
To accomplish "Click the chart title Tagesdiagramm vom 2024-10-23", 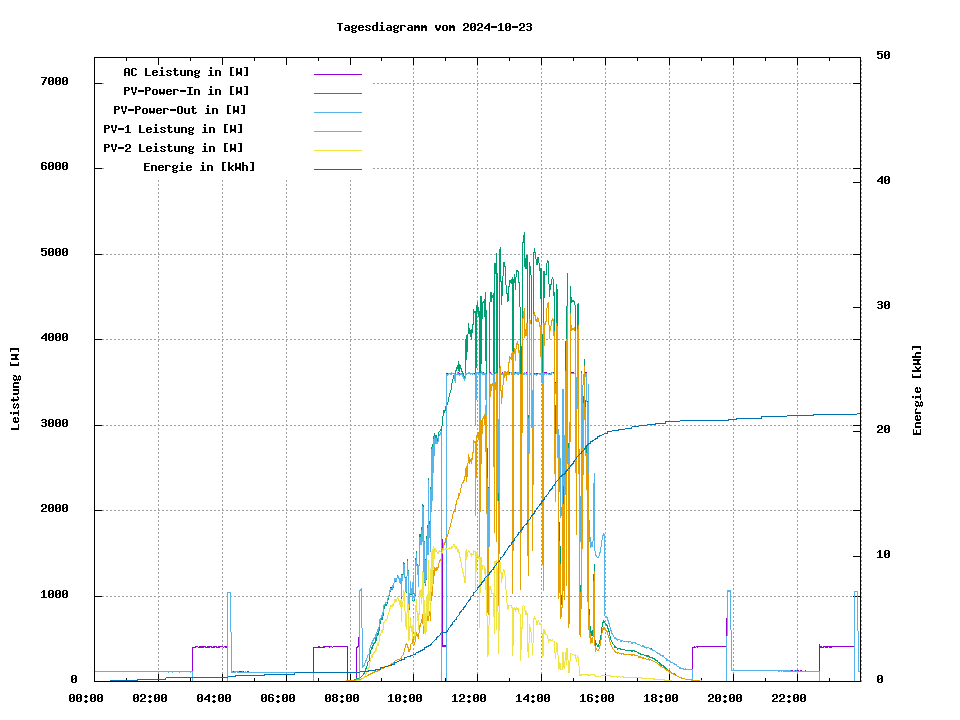I will (x=434, y=27).
